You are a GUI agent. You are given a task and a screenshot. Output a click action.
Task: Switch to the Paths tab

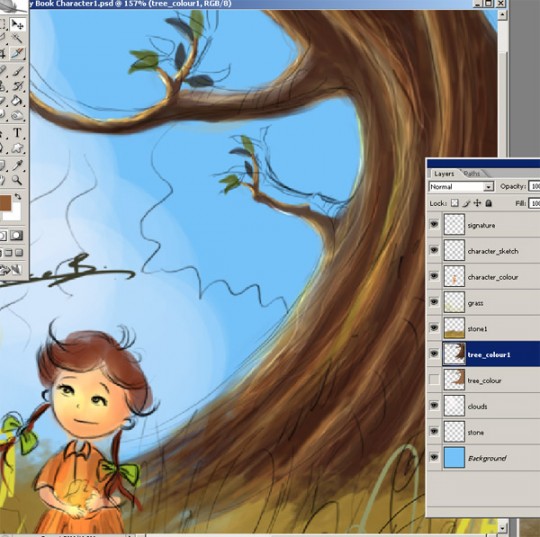[x=471, y=174]
